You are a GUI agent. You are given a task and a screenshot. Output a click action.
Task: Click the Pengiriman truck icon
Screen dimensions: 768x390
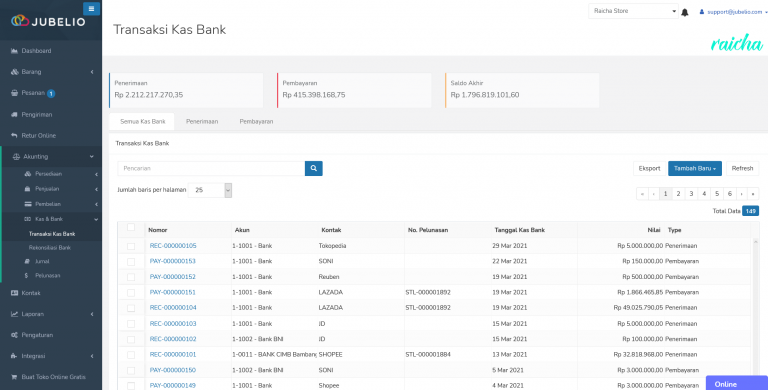pyautogui.click(x=14, y=115)
